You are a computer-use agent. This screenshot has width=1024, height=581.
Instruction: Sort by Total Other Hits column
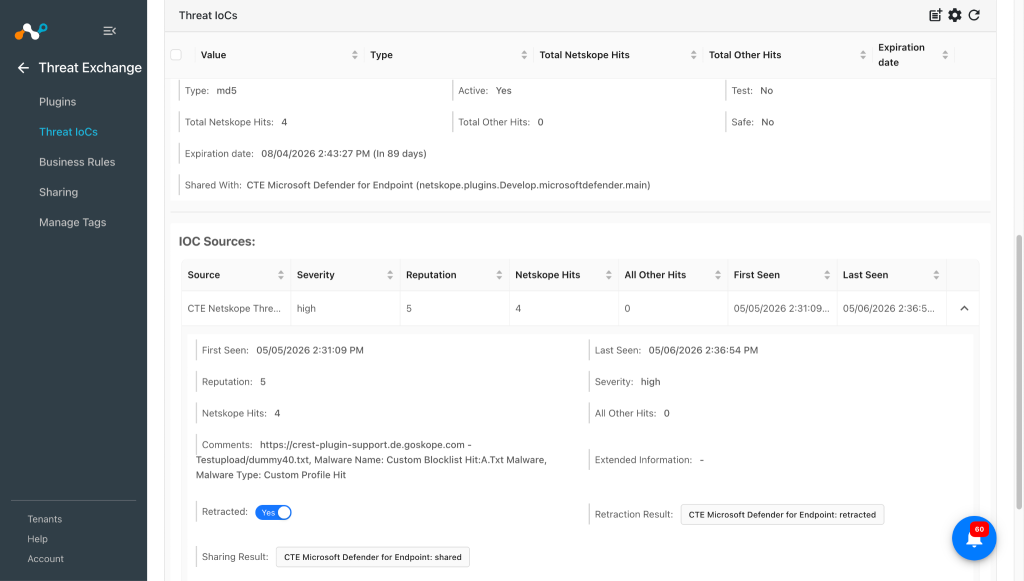[x=863, y=55]
